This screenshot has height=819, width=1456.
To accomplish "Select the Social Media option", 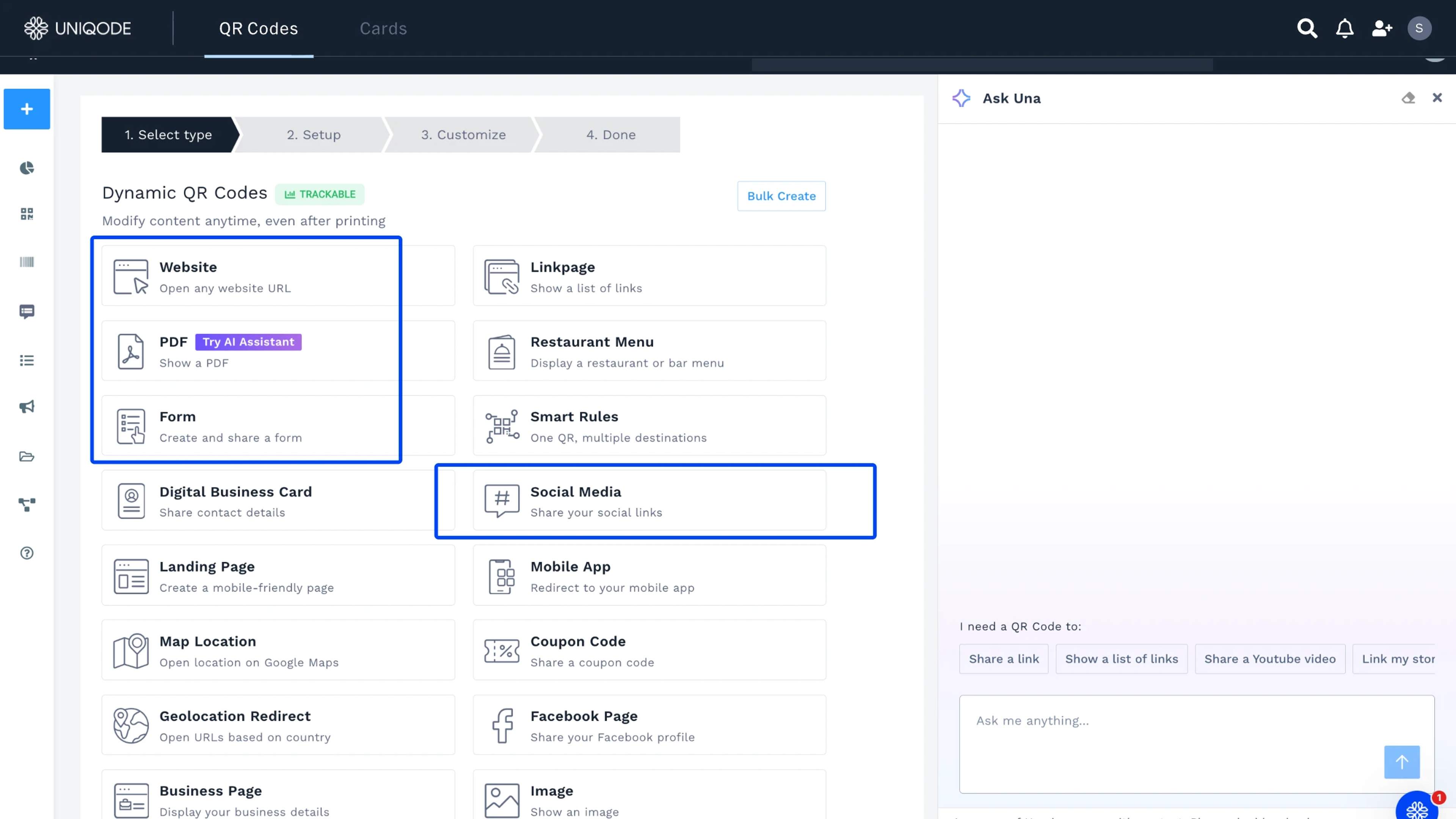I will 650,500.
